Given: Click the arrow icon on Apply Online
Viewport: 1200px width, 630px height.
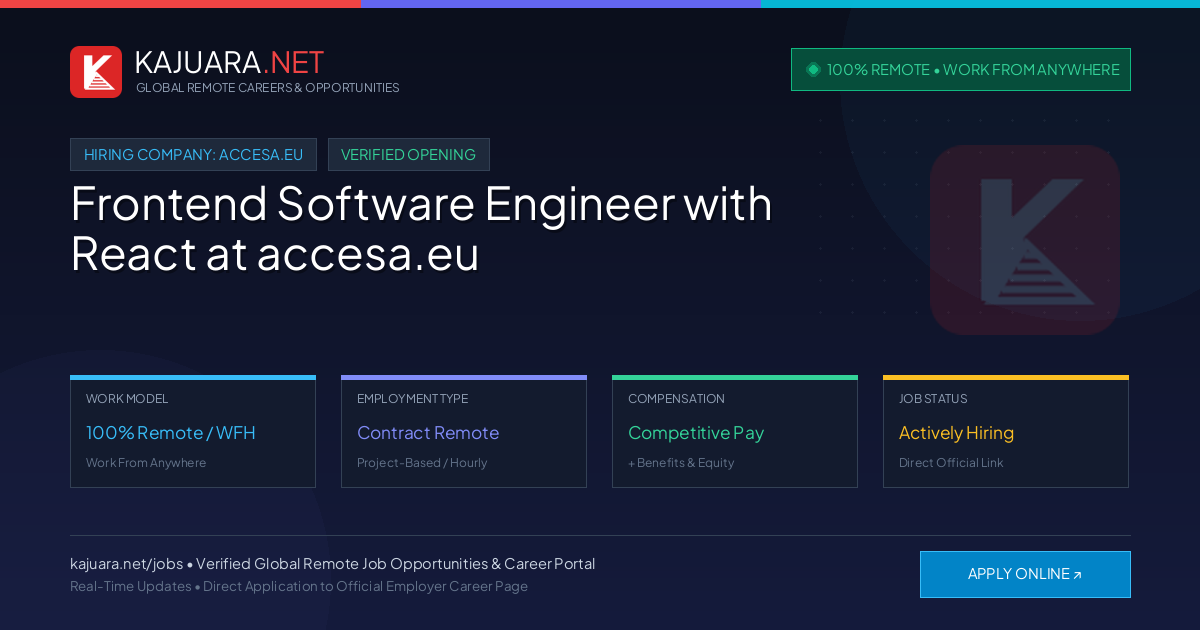Looking at the screenshot, I should point(1077,575).
